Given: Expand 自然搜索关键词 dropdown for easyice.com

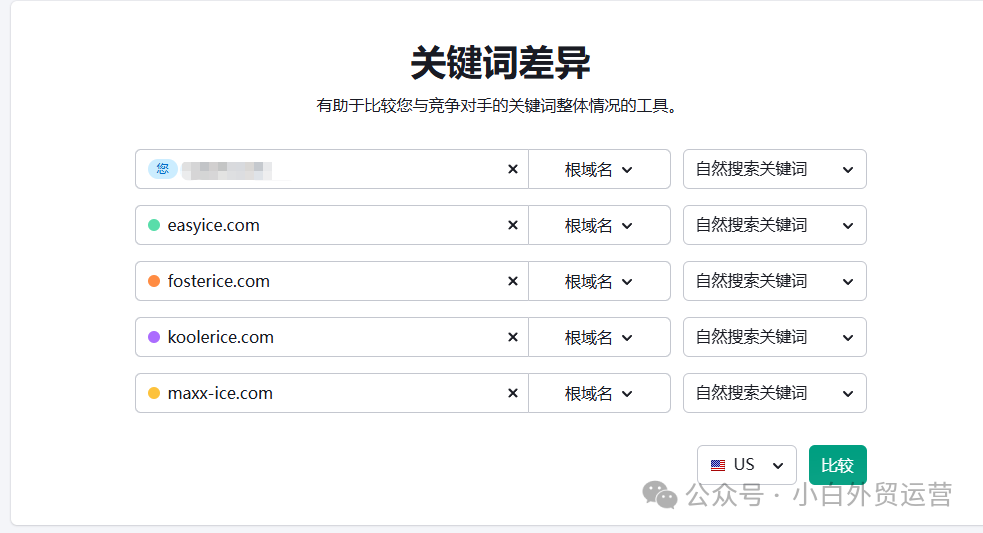Looking at the screenshot, I should (775, 225).
